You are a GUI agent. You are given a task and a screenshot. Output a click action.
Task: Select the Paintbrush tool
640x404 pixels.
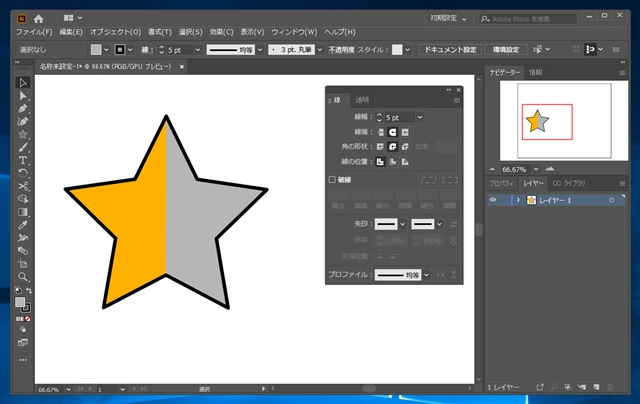tap(23, 147)
